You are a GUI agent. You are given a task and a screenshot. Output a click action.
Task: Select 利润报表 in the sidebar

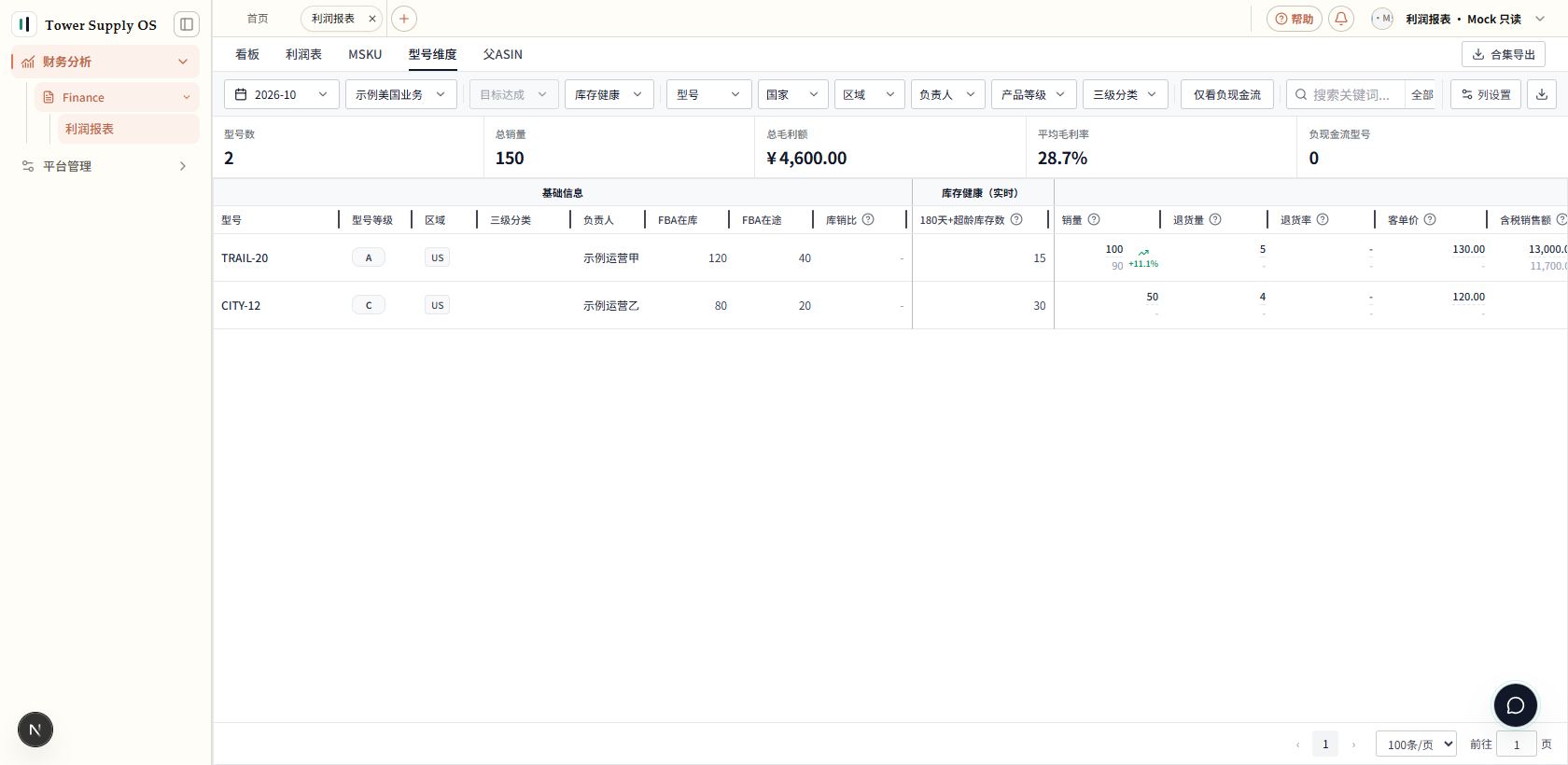[129, 129]
